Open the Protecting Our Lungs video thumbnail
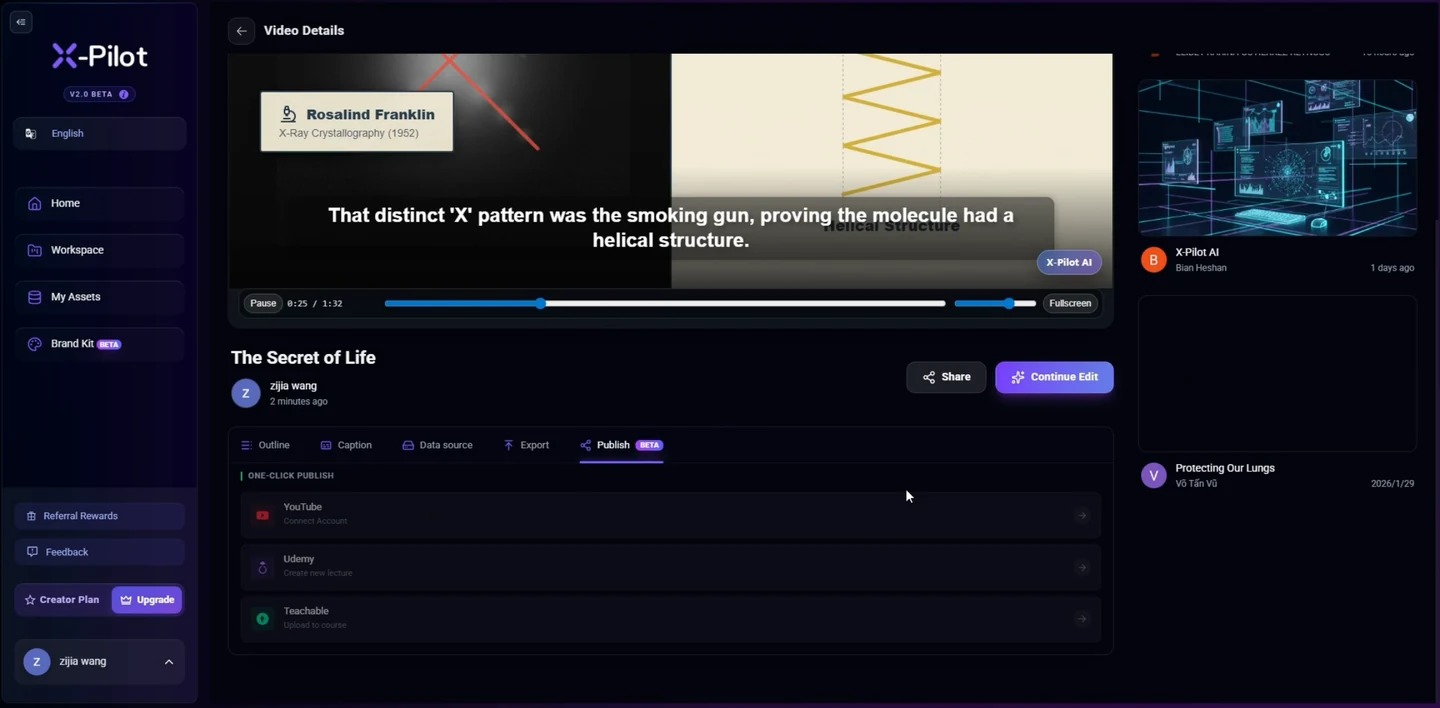 pos(1277,373)
